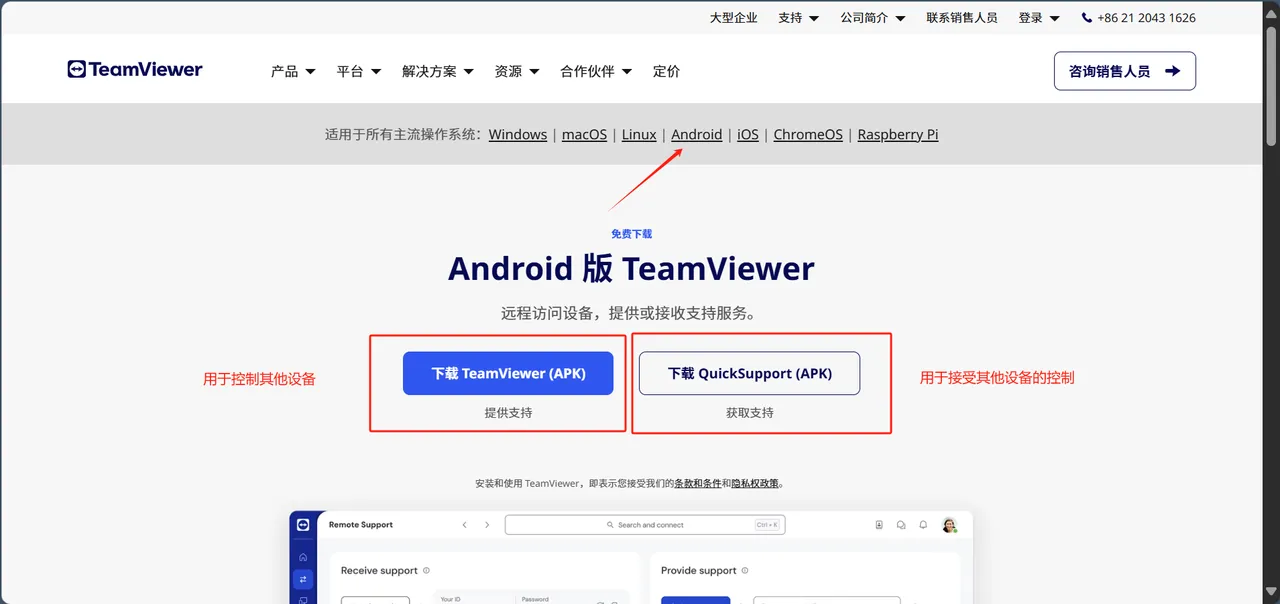This screenshot has width=1280, height=604.
Task: Click the chat bubble icon in preview
Action: pyautogui.click(x=901, y=525)
